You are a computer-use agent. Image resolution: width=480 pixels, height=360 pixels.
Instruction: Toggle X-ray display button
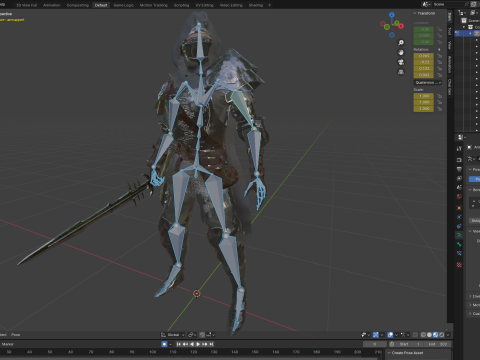415,335
